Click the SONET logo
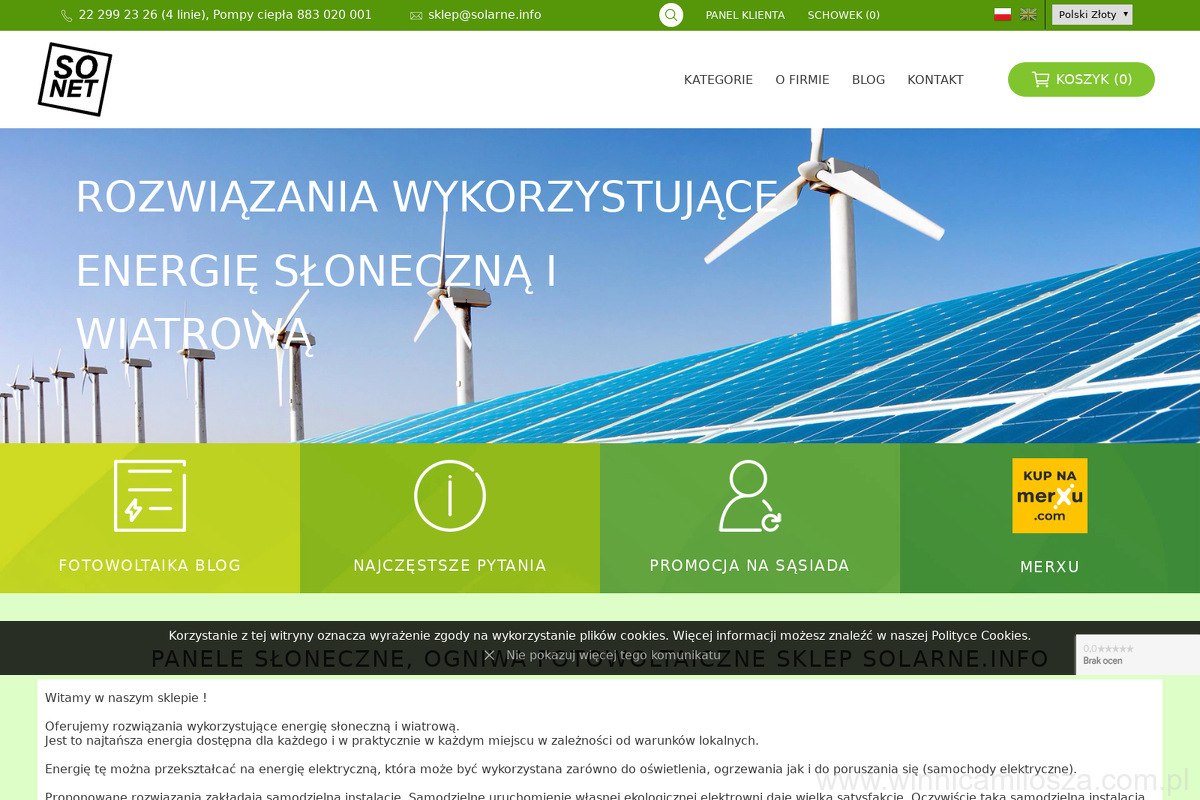Viewport: 1200px width, 800px height. [x=75, y=79]
